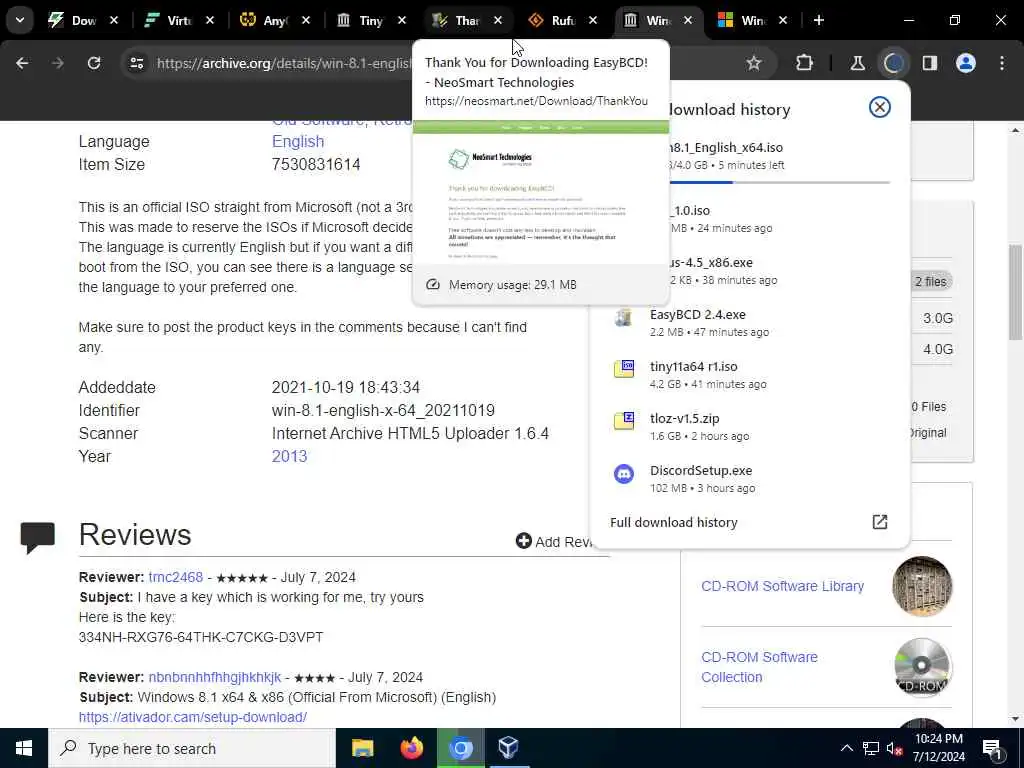Screen dimensions: 1024x768
Task: Open the 2013 year link
Action: tap(289, 456)
